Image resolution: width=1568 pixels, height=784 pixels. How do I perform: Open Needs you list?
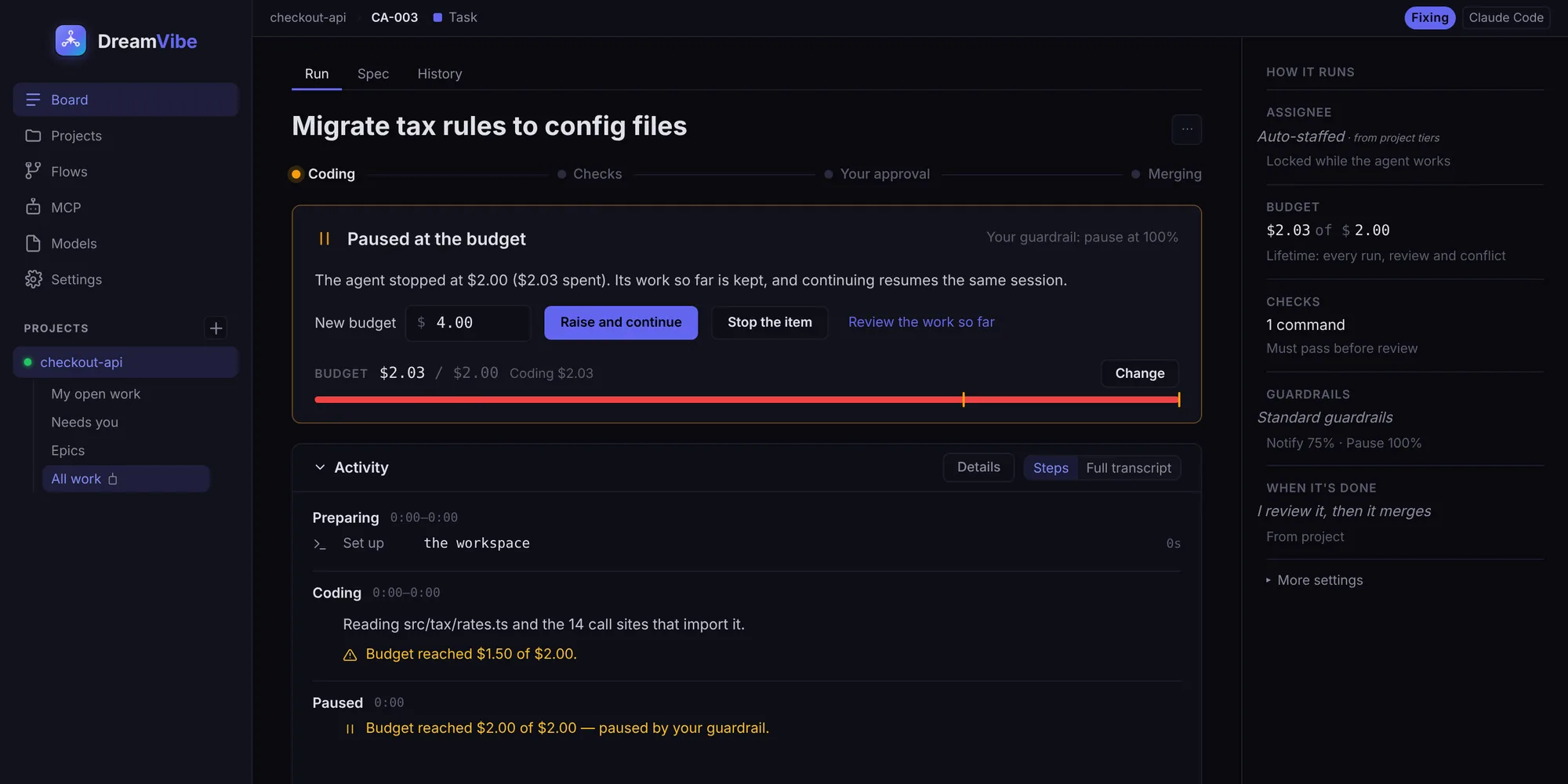85,422
